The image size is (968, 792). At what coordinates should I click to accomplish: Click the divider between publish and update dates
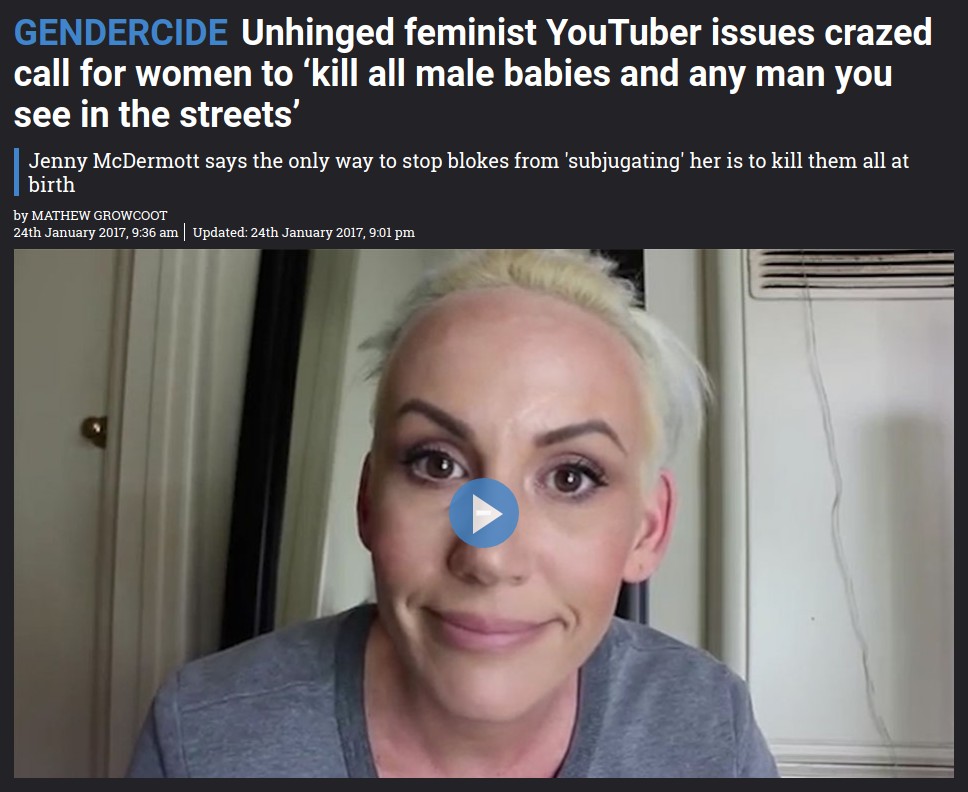click(185, 233)
